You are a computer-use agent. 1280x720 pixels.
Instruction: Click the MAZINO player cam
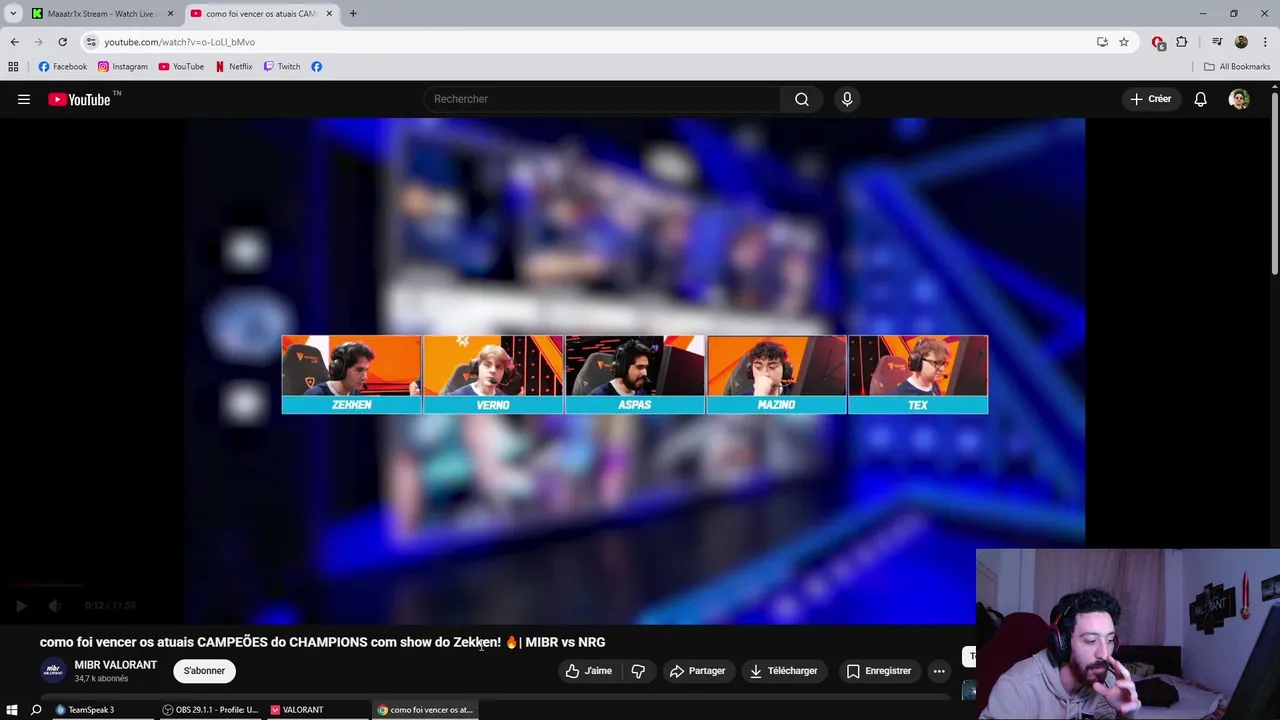point(776,374)
